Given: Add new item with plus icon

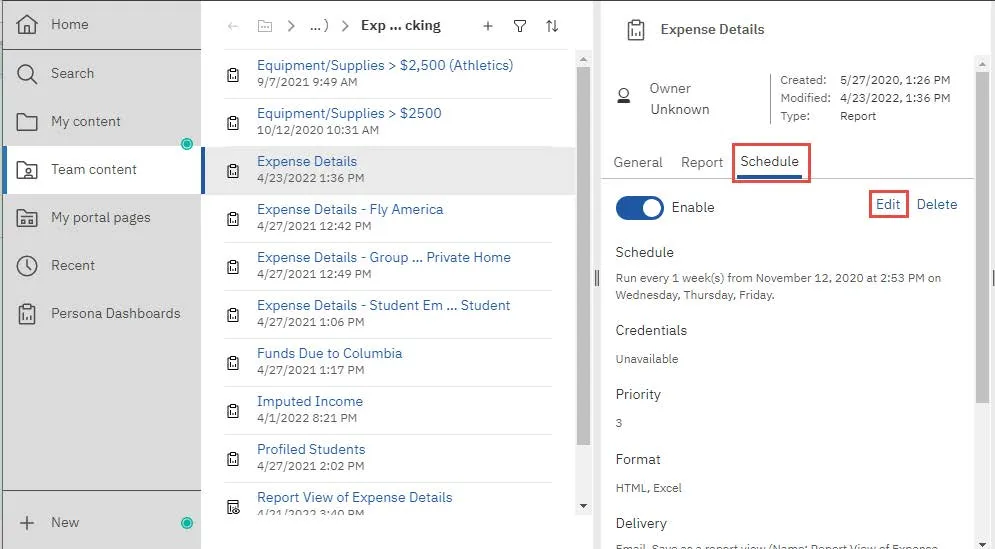Looking at the screenshot, I should click(487, 26).
